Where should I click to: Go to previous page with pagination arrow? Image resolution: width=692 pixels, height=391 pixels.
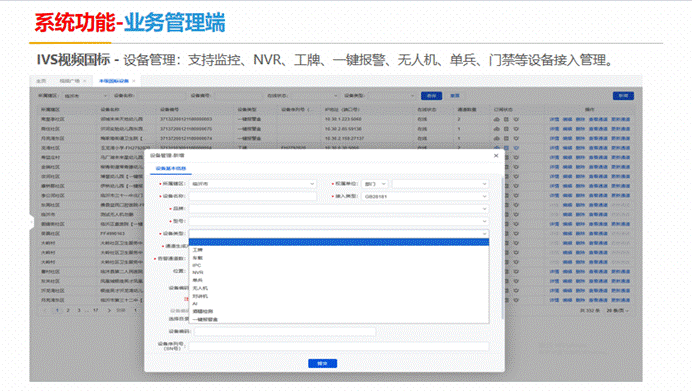pos(45,310)
